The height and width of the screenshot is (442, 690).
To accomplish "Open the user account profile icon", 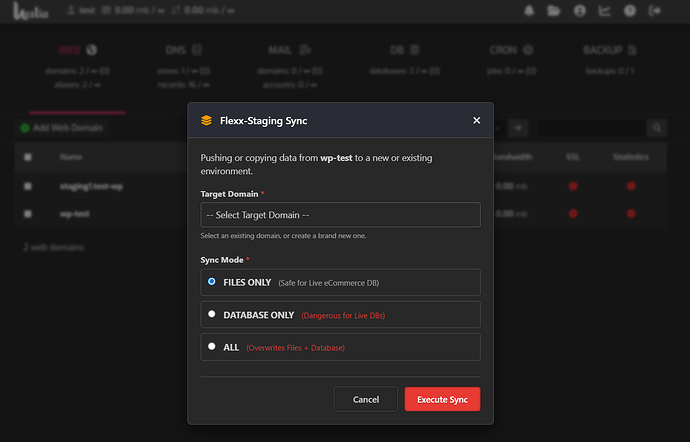I will pyautogui.click(x=580, y=11).
